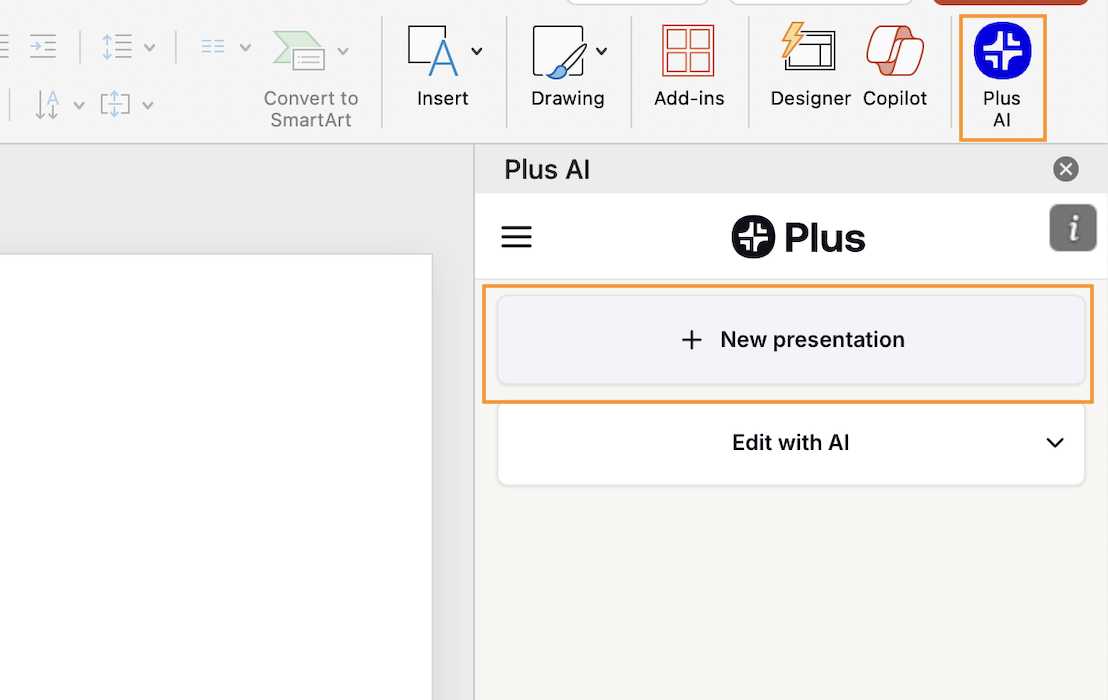Click the Plus AI pane title

pos(546,170)
